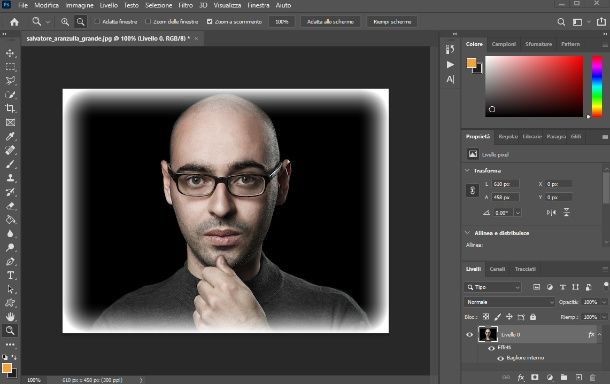Toggle lock transparent pixels icon

coord(486,317)
